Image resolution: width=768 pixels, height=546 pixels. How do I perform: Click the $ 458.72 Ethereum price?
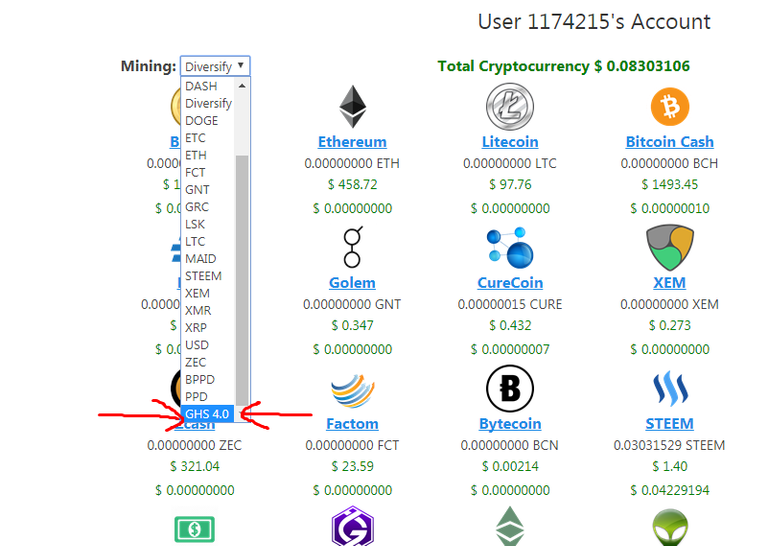[352, 185]
